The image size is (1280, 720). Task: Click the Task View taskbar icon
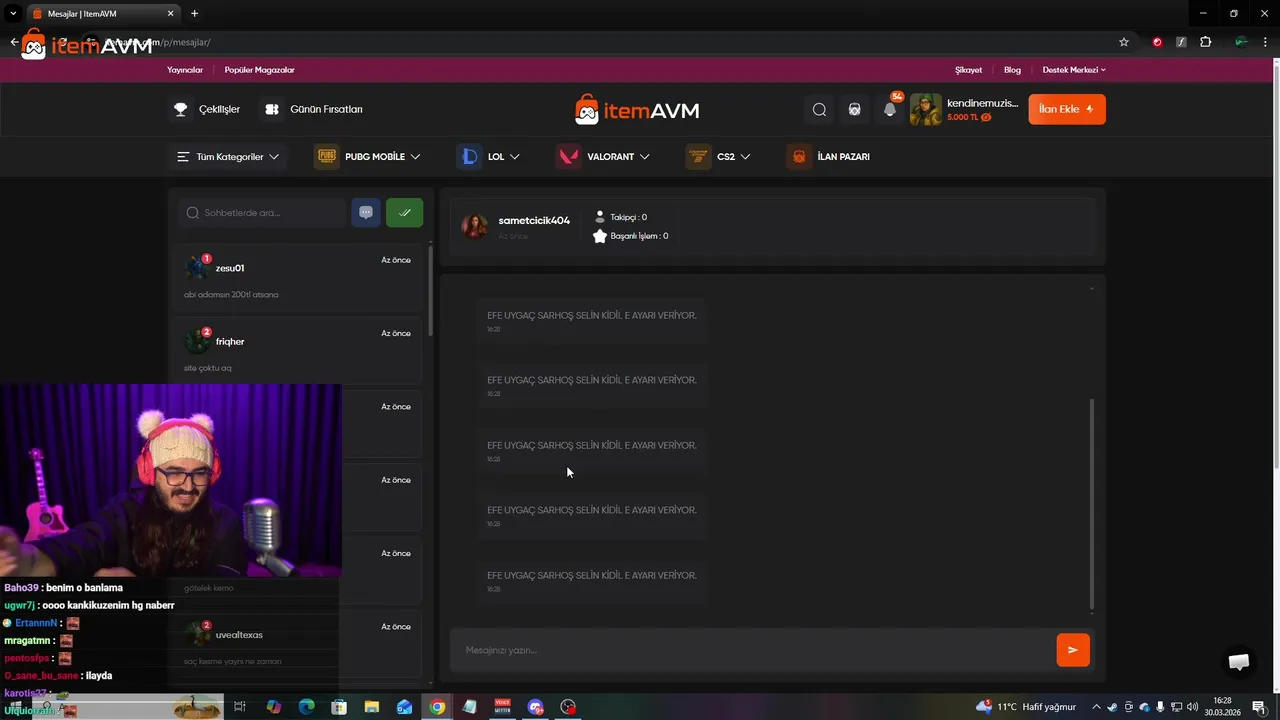tap(240, 707)
